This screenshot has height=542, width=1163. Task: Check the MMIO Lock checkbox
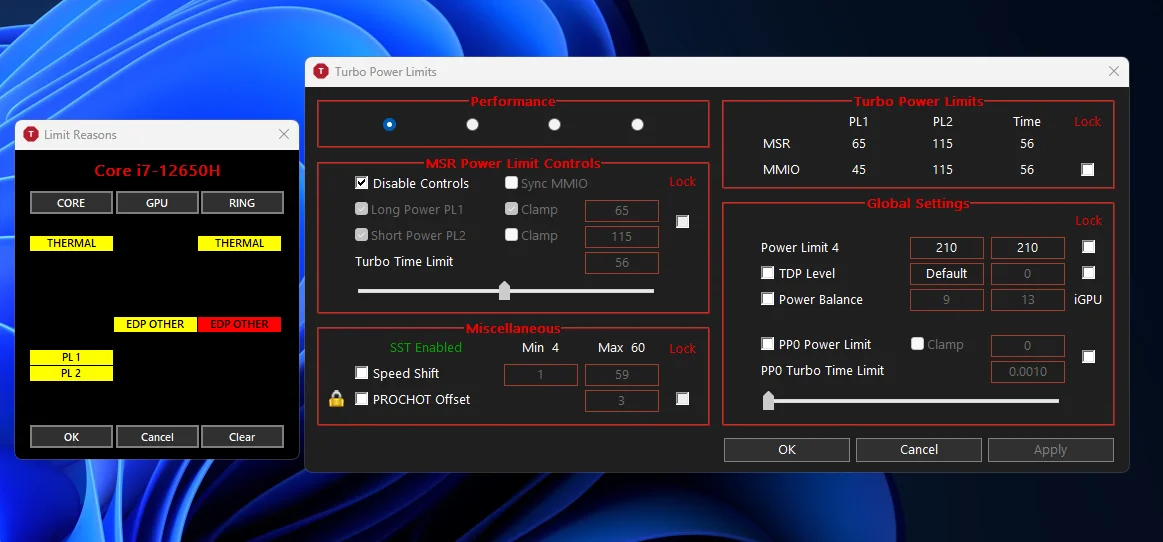click(x=1087, y=170)
